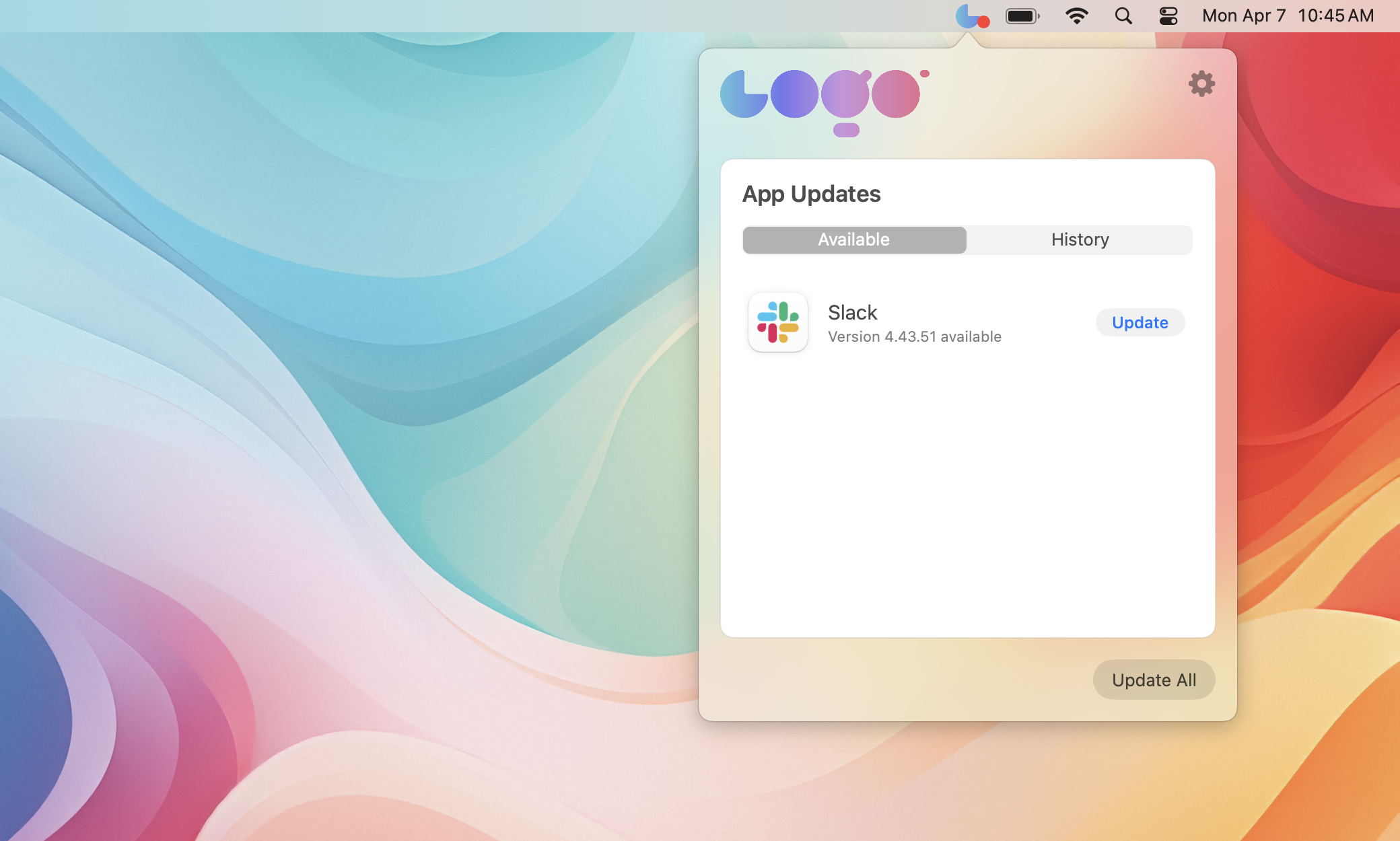Open Spotlight search from the menu bar
The width and height of the screenshot is (1400, 841).
(x=1123, y=15)
